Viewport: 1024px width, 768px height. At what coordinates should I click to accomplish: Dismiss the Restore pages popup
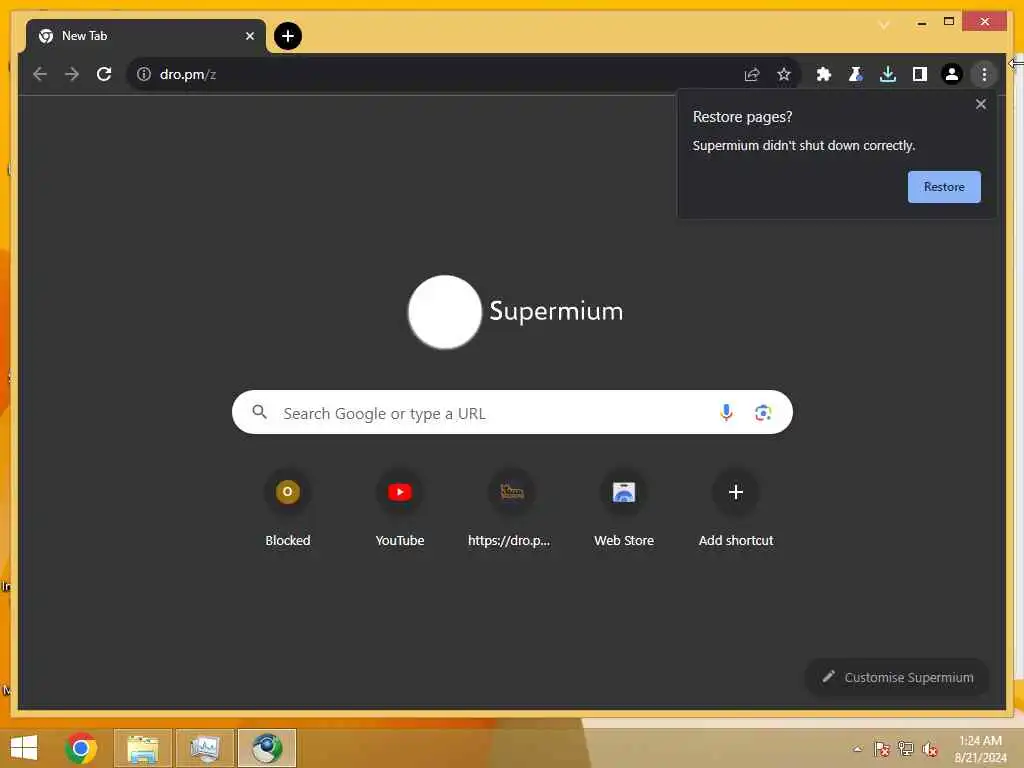click(x=980, y=104)
